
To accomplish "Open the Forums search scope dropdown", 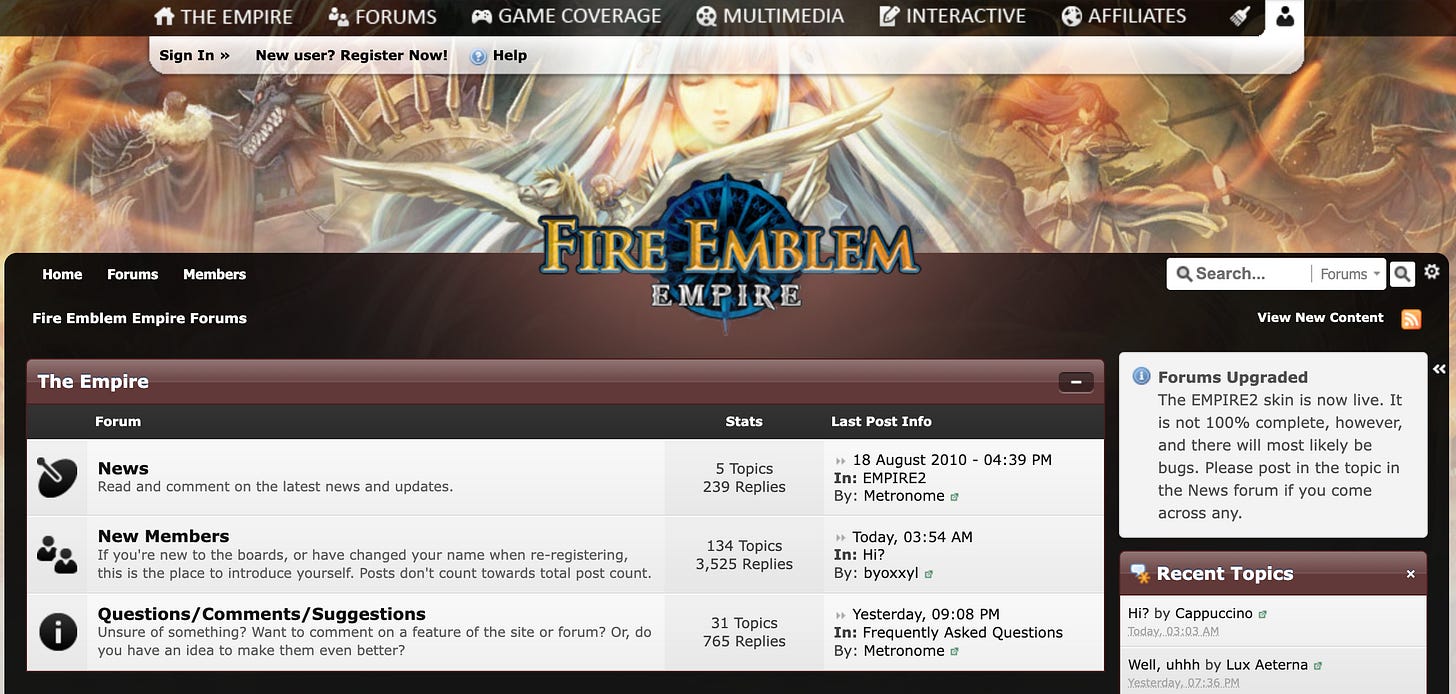I will pos(1349,274).
